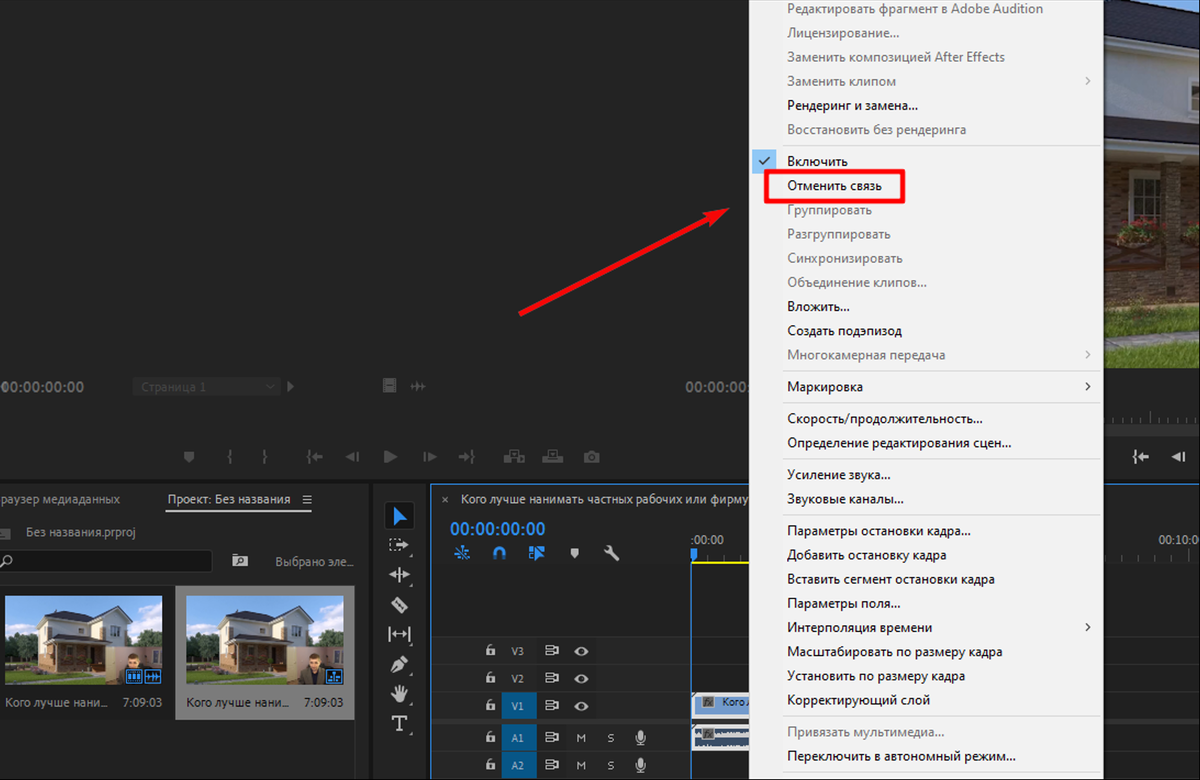Close the timeline sequence tab
The height and width of the screenshot is (780, 1200).
445,499
